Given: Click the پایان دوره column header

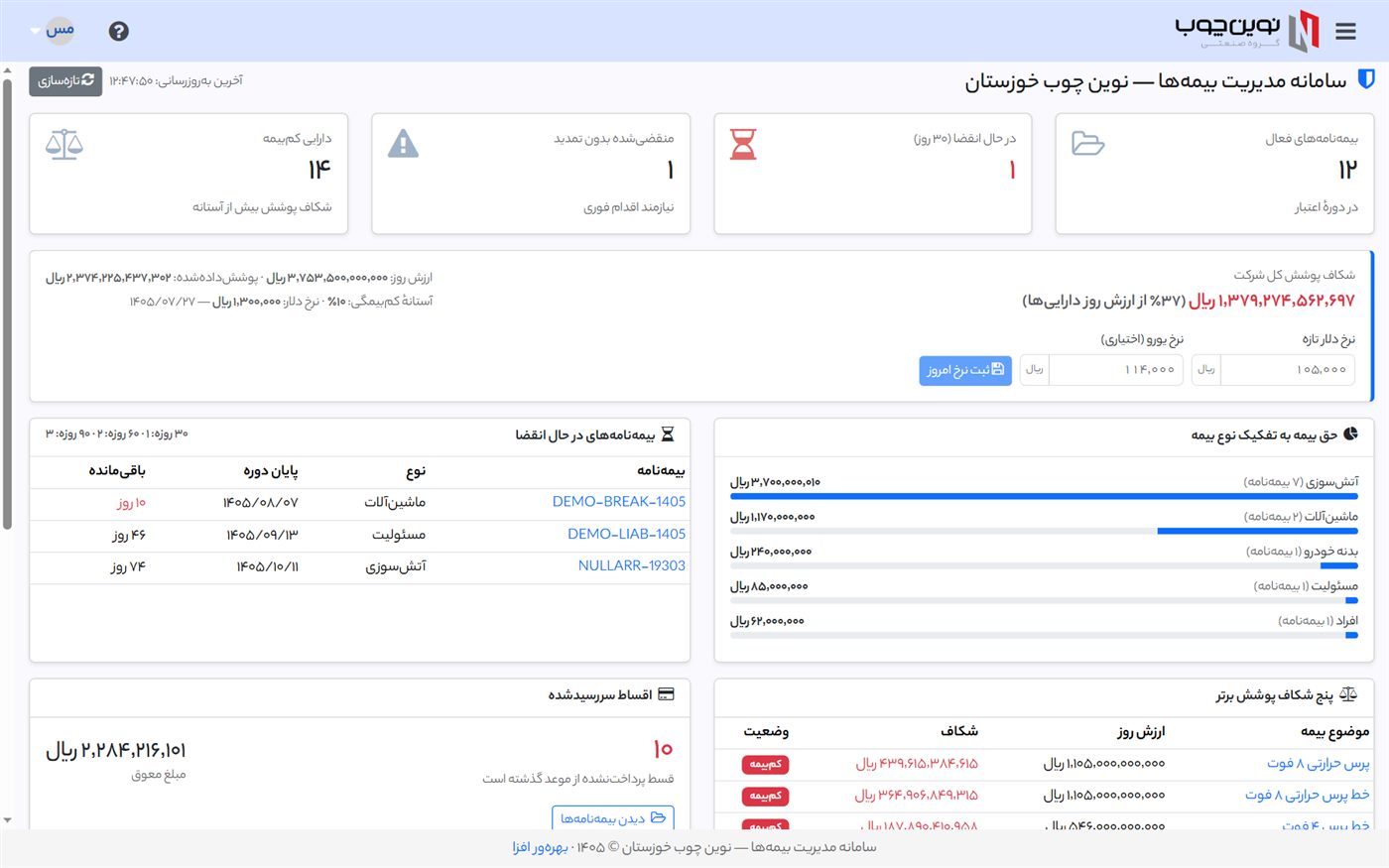Looking at the screenshot, I should (271, 471).
